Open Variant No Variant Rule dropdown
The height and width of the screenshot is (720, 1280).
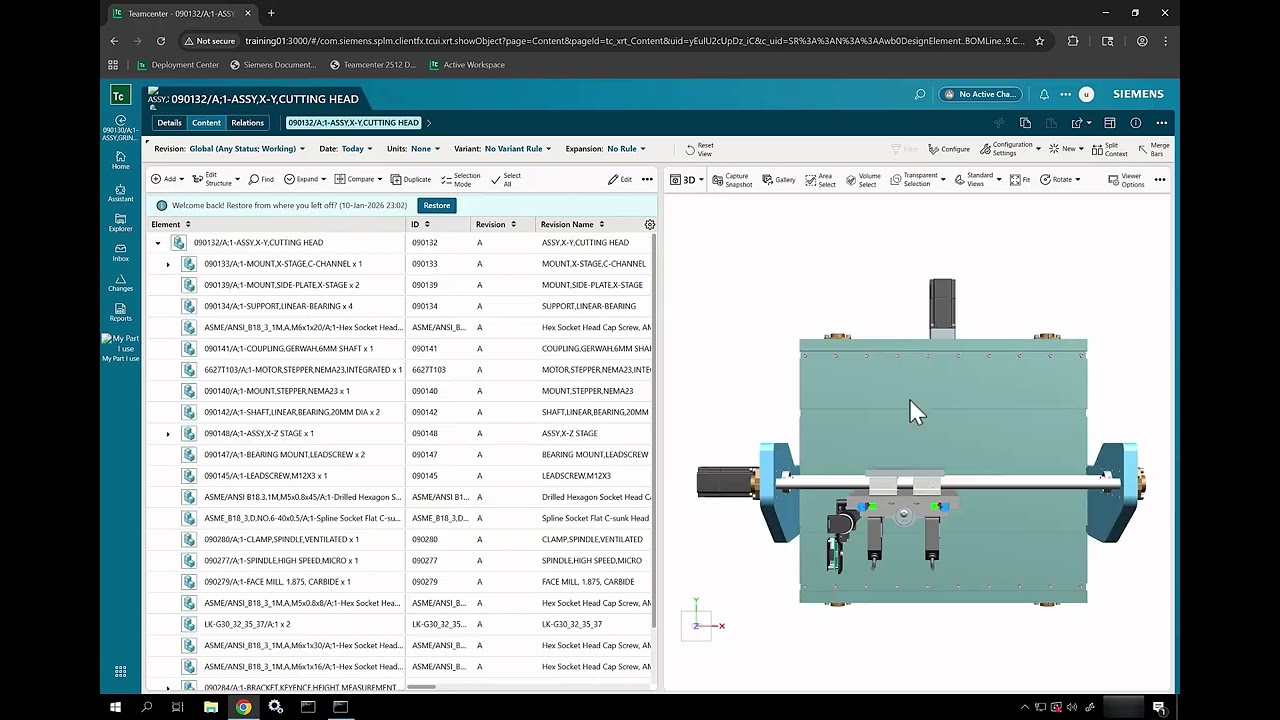518,149
